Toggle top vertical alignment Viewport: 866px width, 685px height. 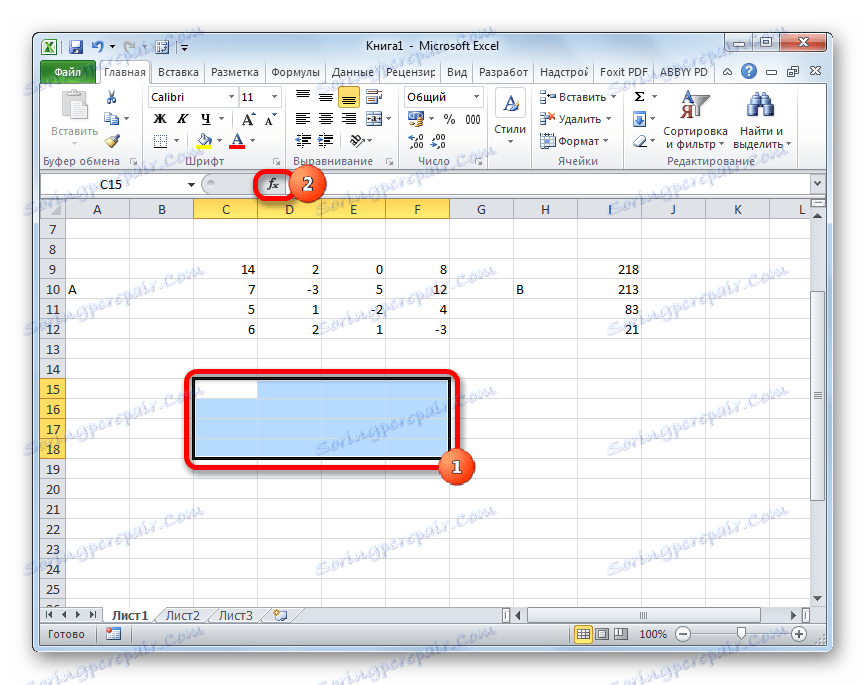303,97
